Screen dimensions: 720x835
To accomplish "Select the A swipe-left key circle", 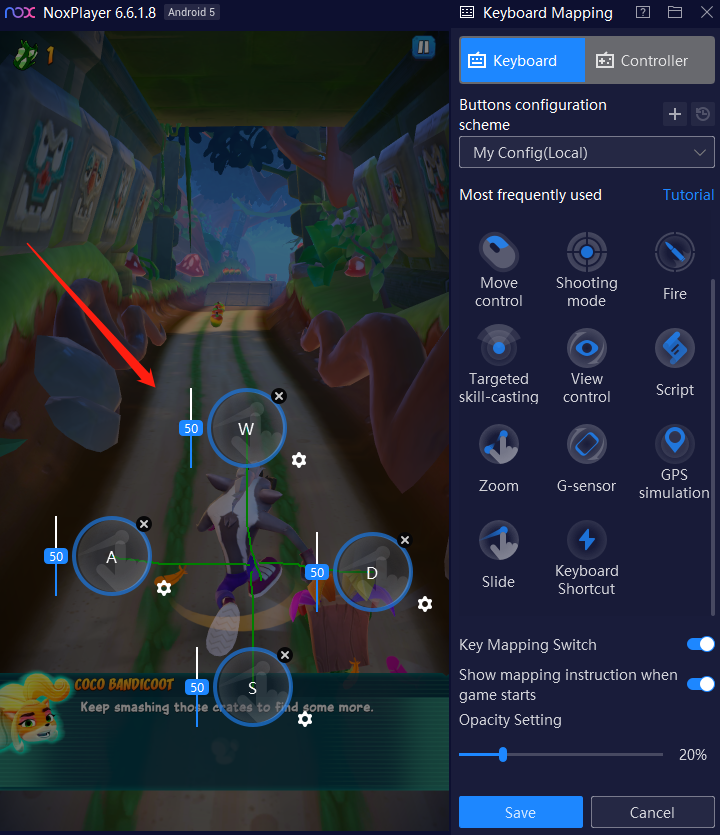I will point(112,556).
